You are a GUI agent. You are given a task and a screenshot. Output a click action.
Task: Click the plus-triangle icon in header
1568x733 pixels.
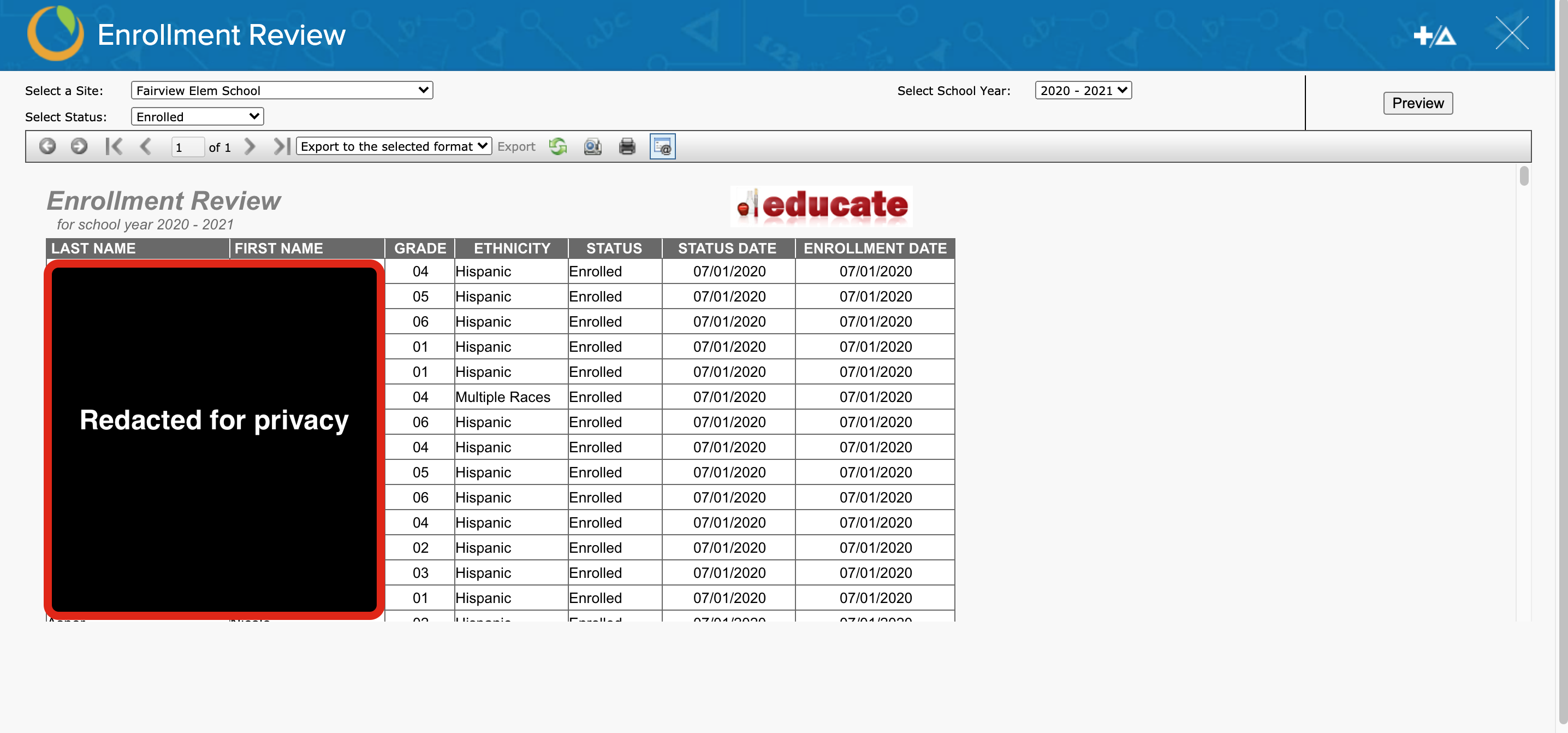(1434, 36)
